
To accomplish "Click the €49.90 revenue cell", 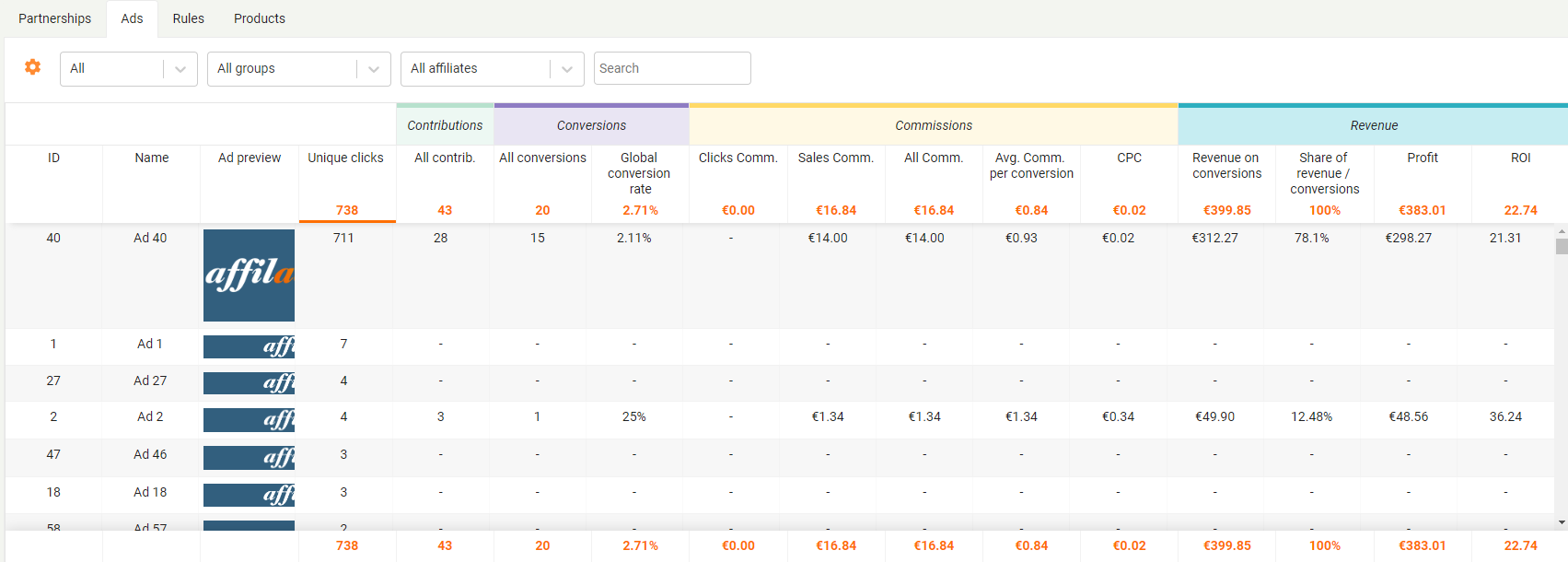I will [x=1214, y=416].
